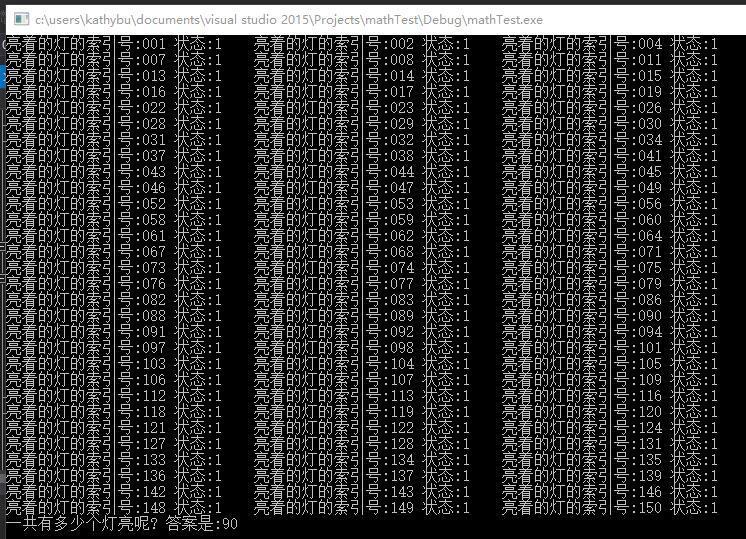
Task: Select the output entry numbered 094
Action: click(610, 332)
